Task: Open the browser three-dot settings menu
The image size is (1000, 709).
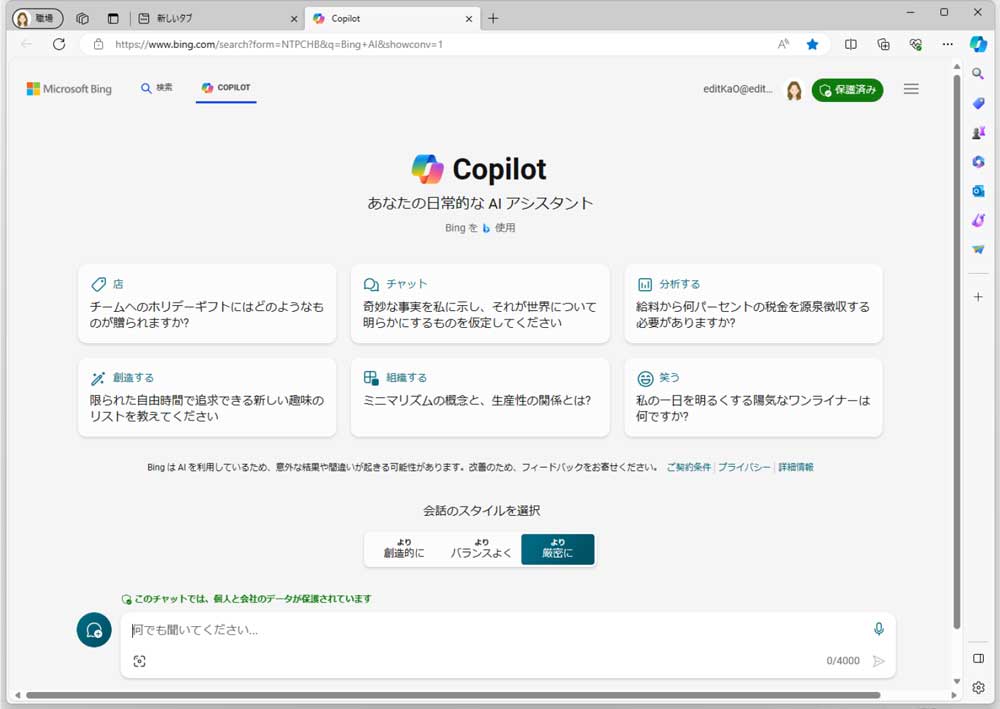Action: 947,44
